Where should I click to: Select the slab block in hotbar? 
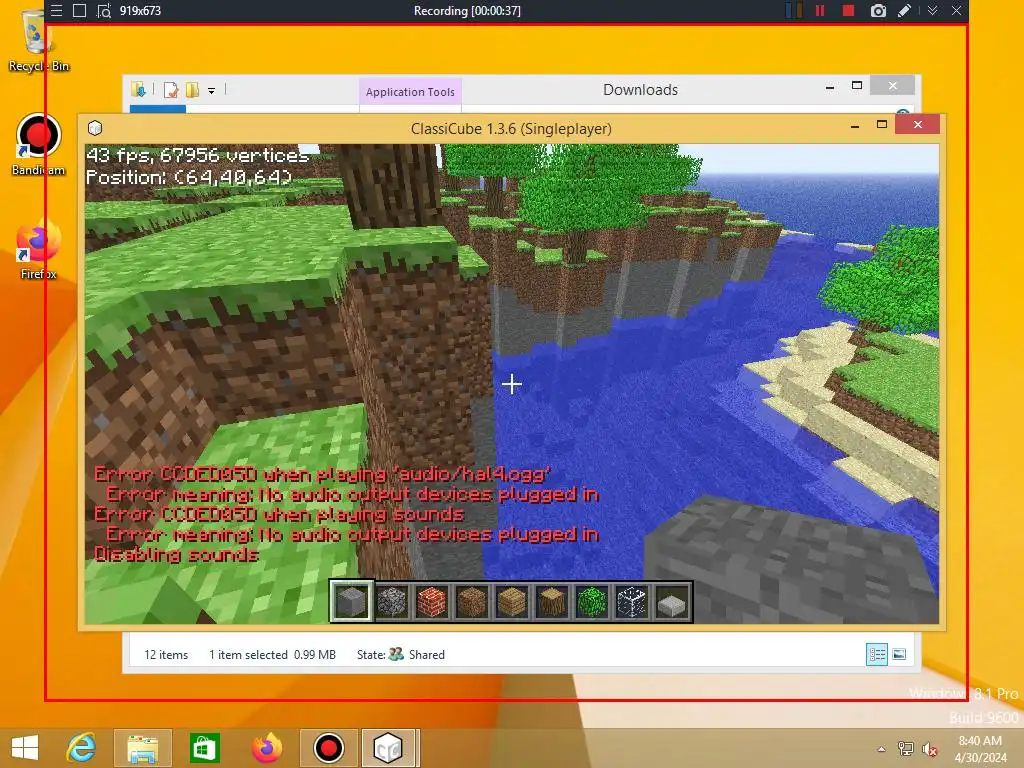(x=672, y=601)
